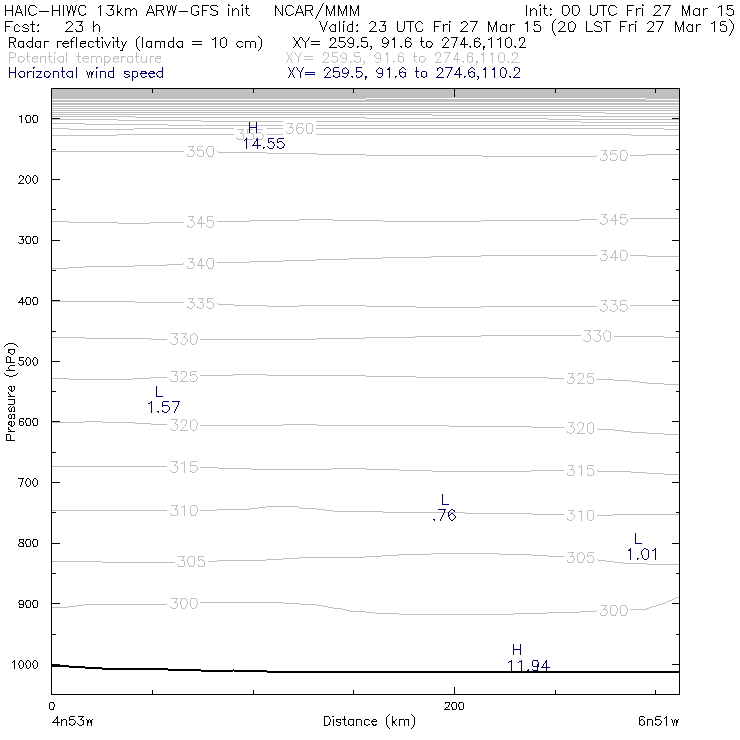Viewport: 740px width, 740px height.
Task: Click the "1000" pressure tick label
Action: click(x=25, y=664)
